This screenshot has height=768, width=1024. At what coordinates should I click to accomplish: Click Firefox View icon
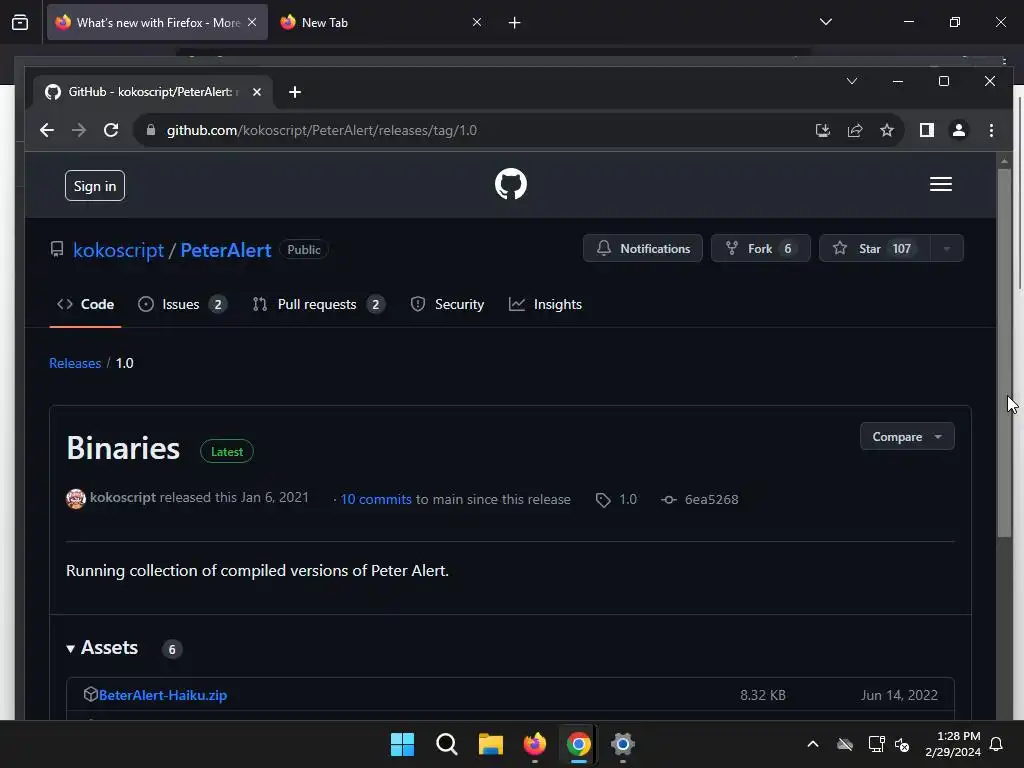coord(20,22)
